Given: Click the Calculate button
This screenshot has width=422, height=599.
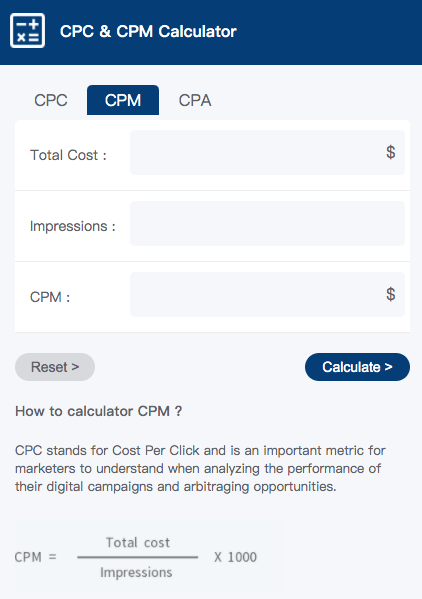Looking at the screenshot, I should point(357,367).
